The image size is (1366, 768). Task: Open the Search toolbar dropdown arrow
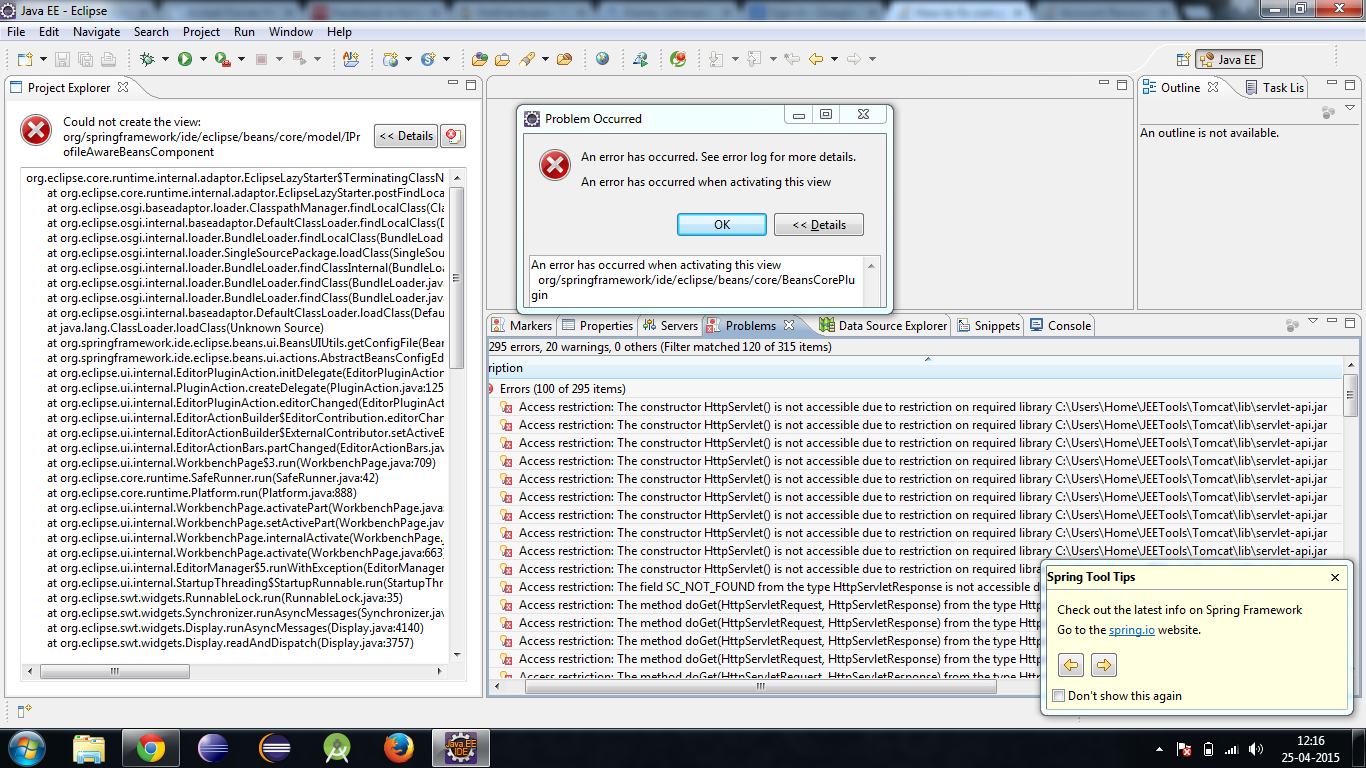pyautogui.click(x=545, y=59)
